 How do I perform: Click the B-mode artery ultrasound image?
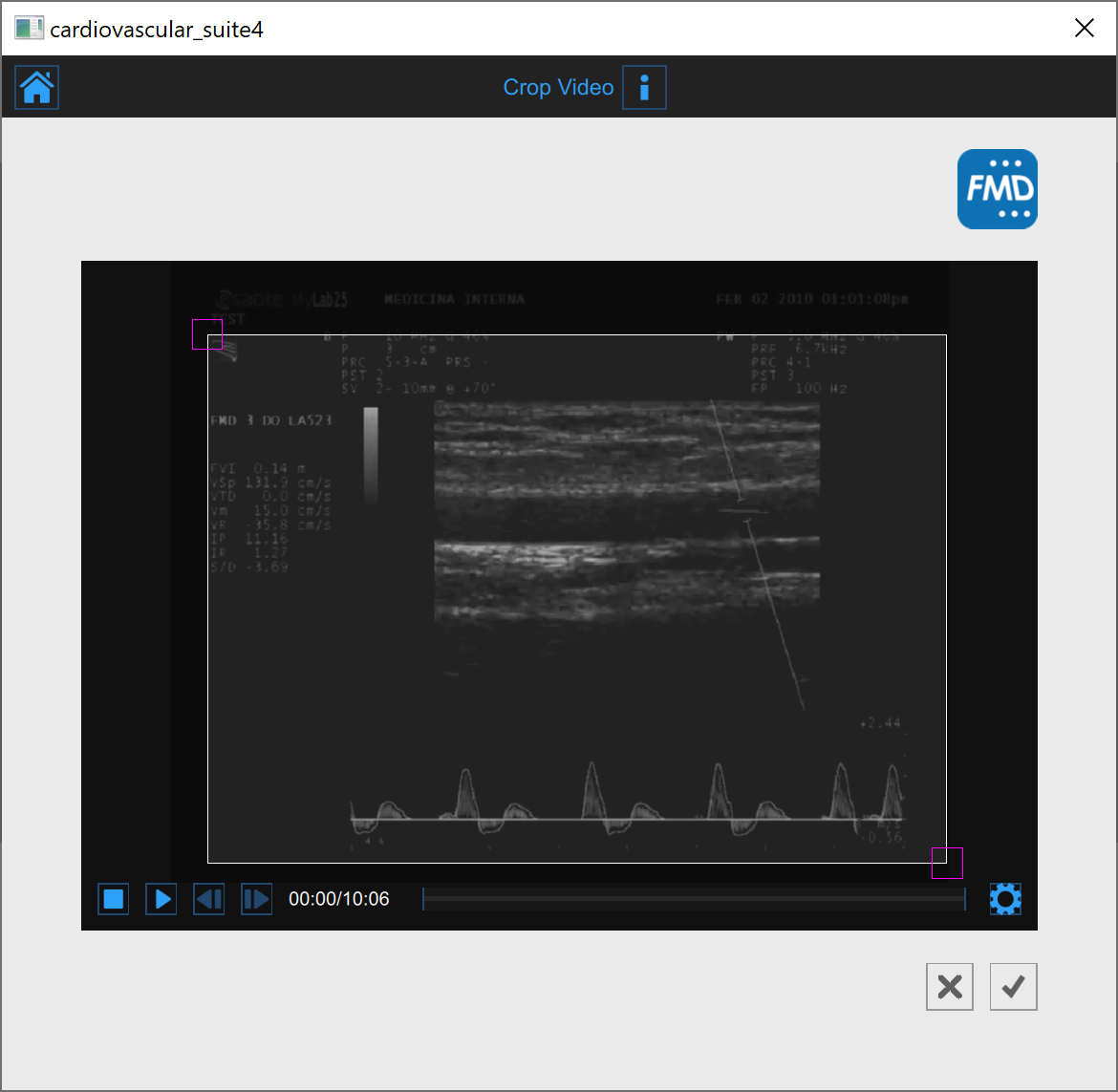point(626,511)
